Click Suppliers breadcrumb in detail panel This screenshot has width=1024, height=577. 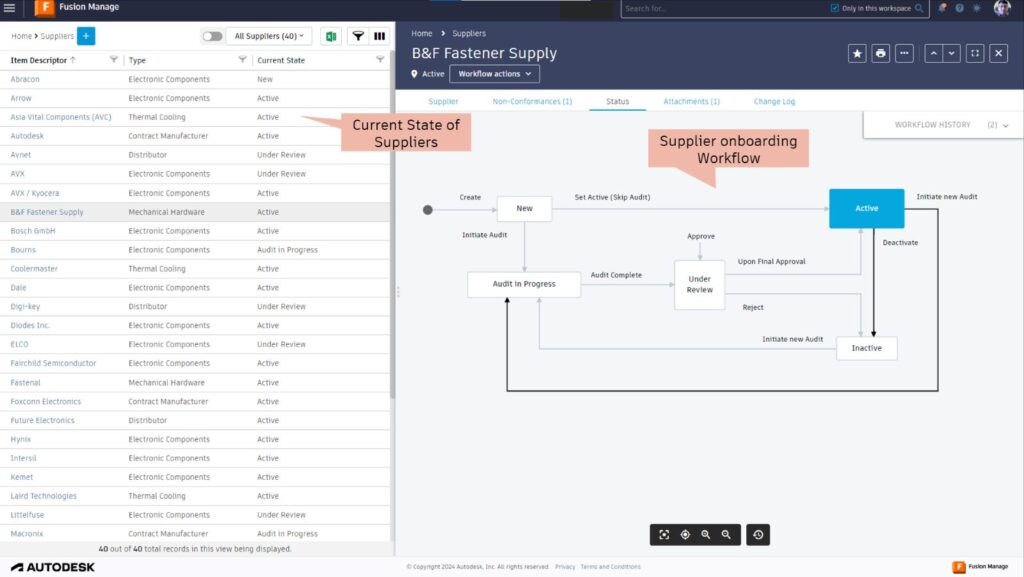click(x=469, y=33)
